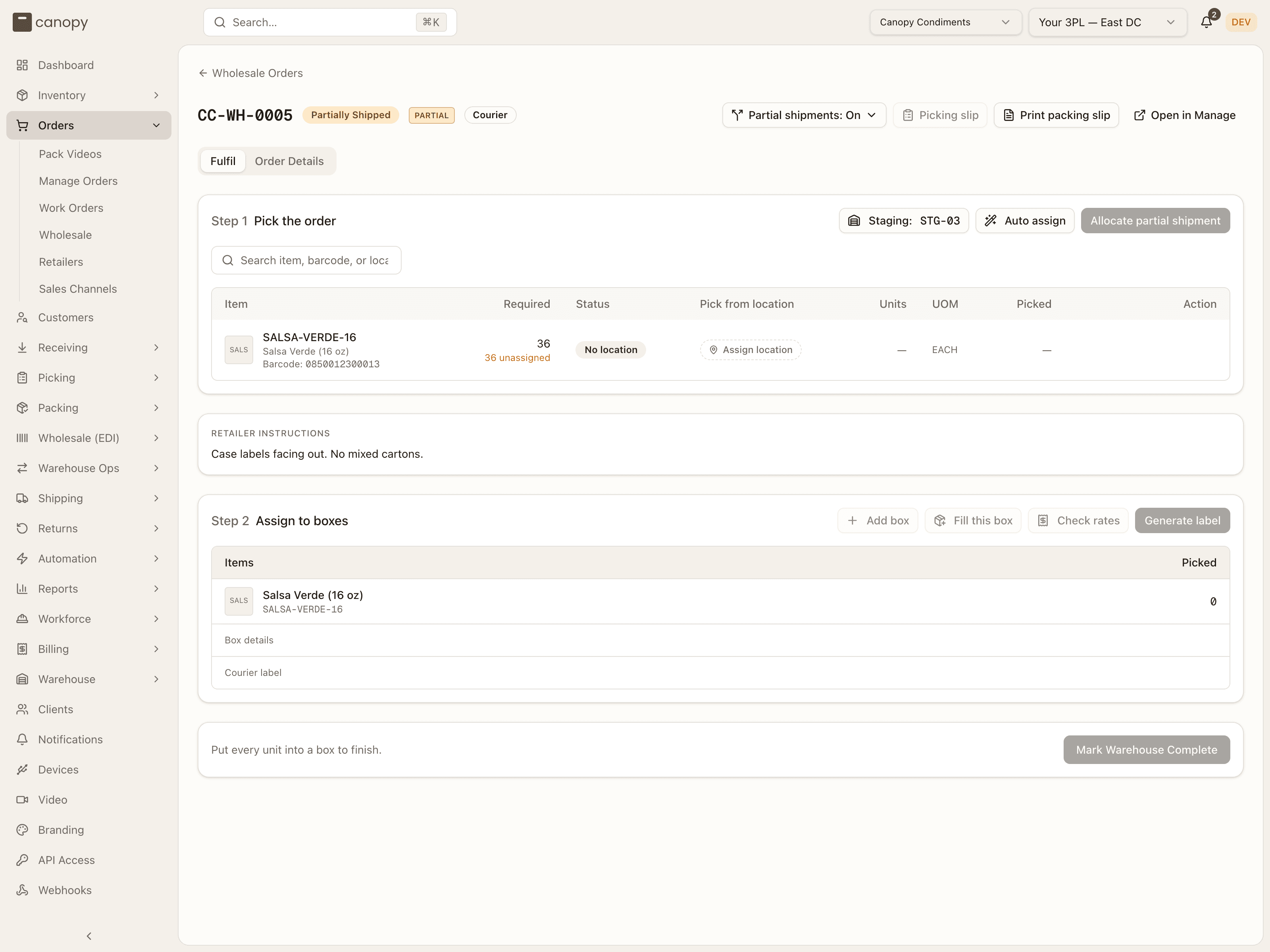
Task: Click the Auto assign magic wand icon
Action: (x=990, y=221)
